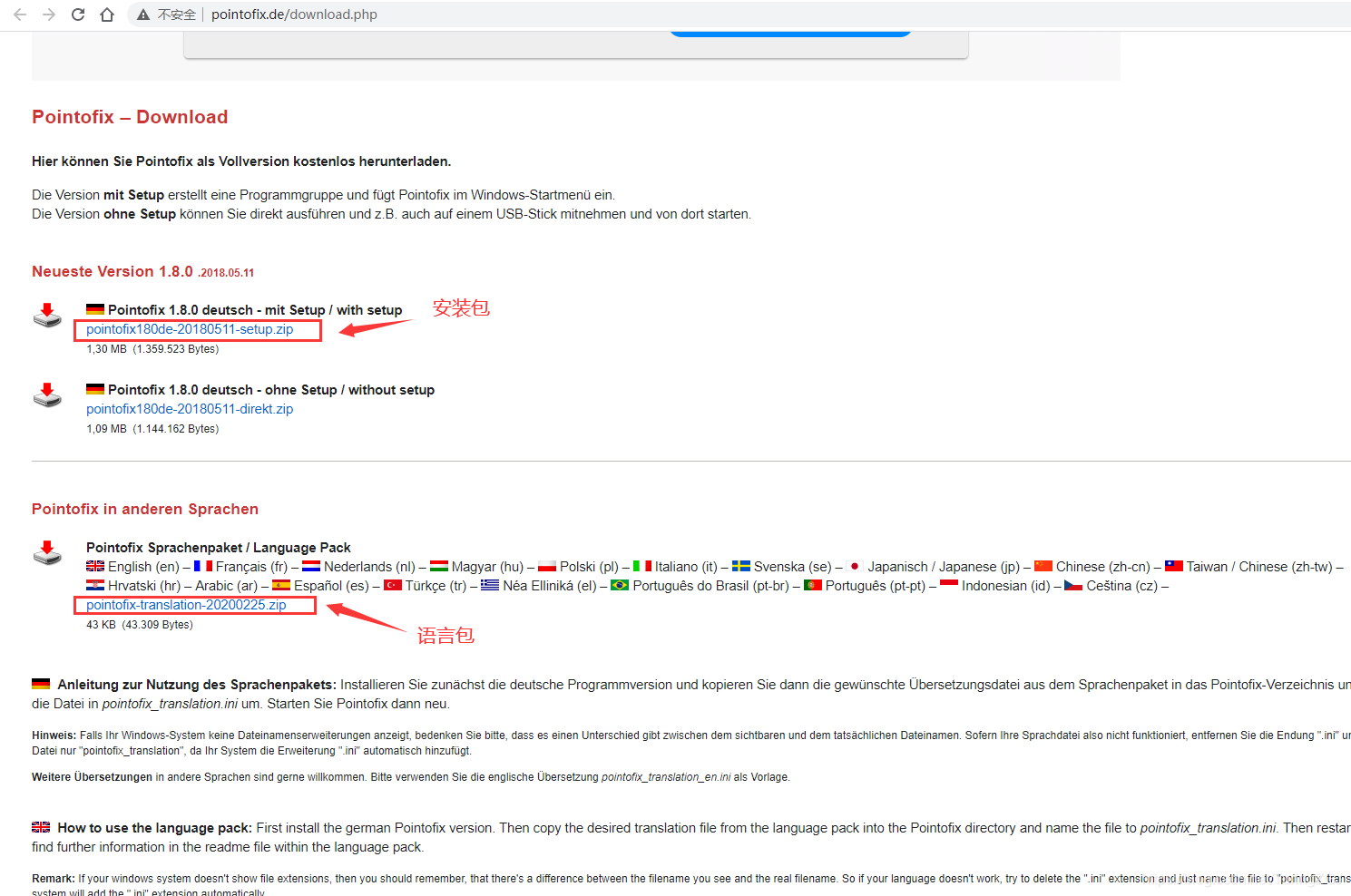Click the 'Neueste Version 1.8.0' heading
This screenshot has height=896, width=1351.
click(x=113, y=271)
